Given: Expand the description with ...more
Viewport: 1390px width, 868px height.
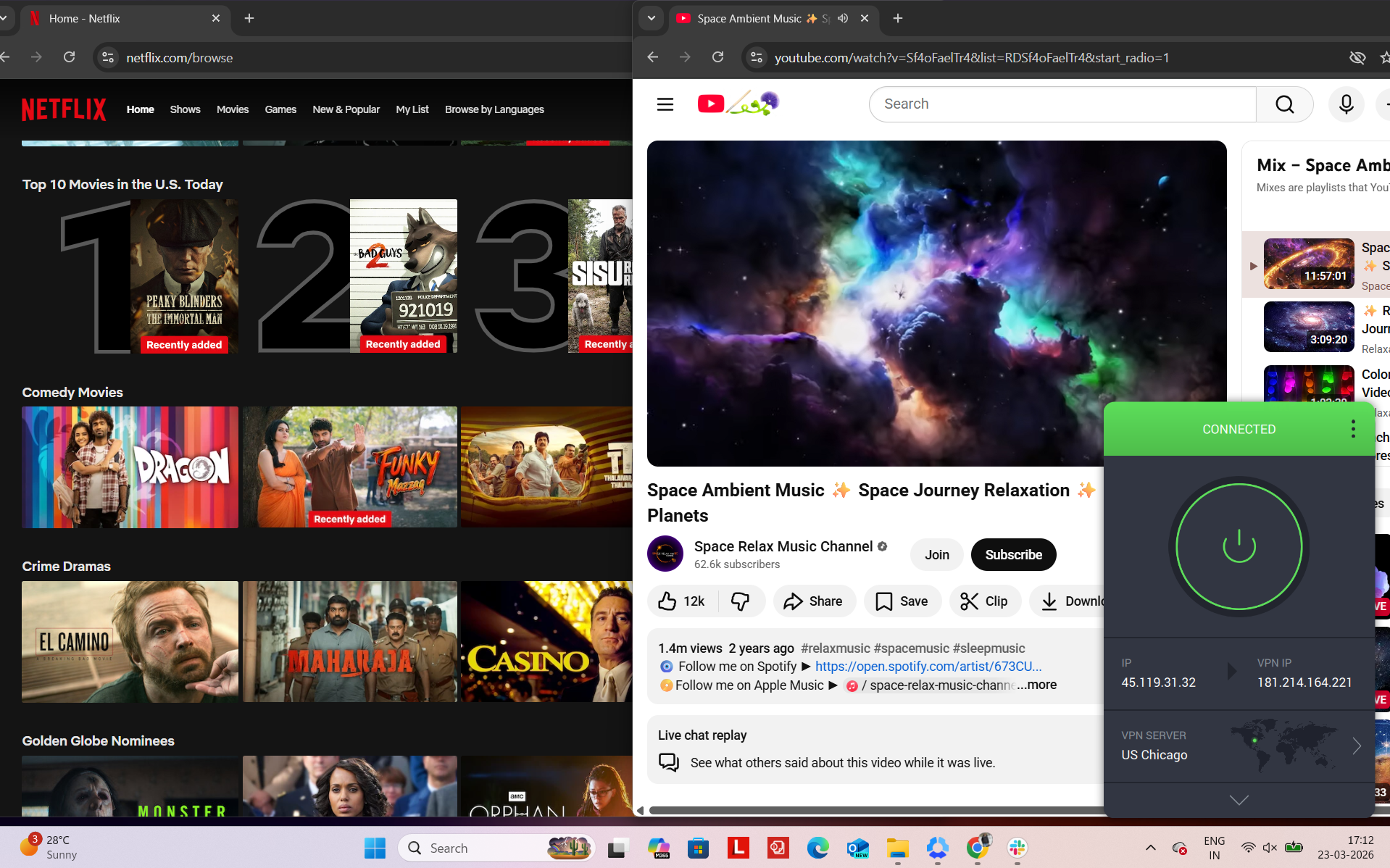Looking at the screenshot, I should point(1036,685).
